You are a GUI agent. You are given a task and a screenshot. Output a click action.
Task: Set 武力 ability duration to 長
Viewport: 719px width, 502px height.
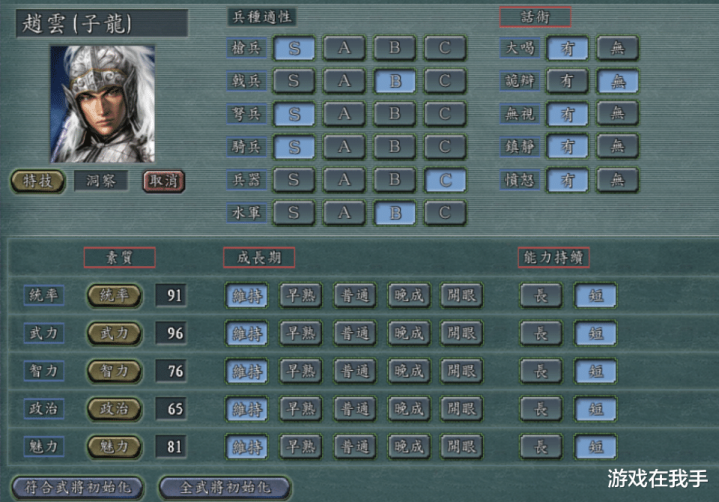(x=541, y=333)
